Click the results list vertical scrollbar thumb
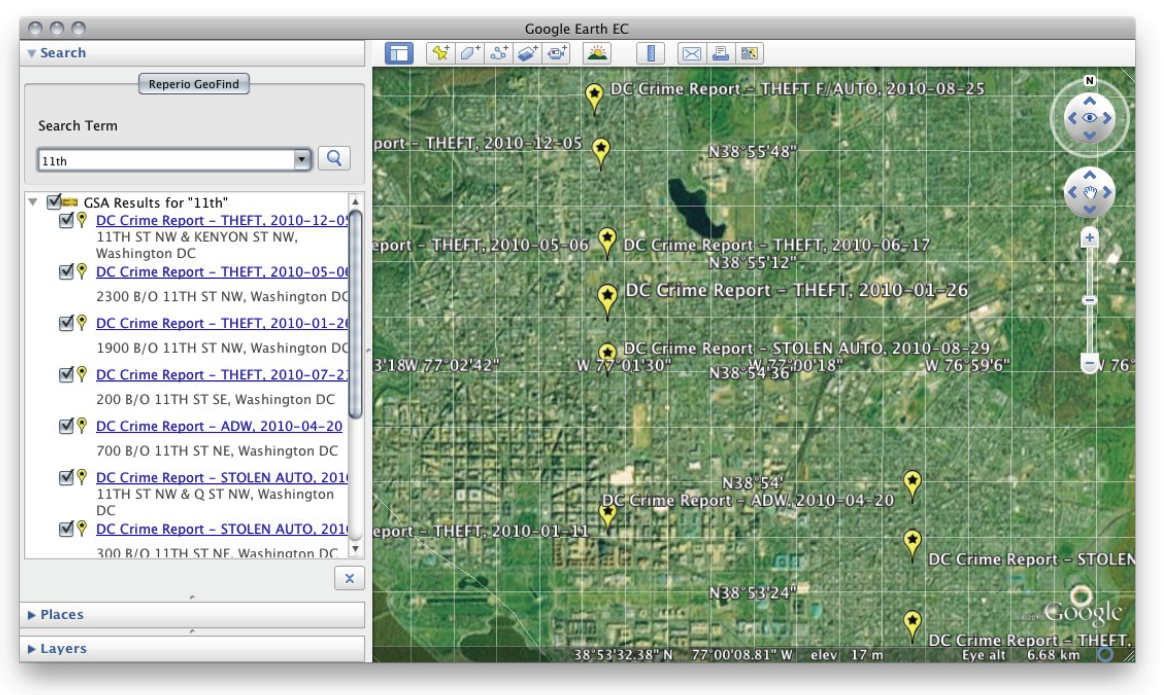 coord(355,315)
